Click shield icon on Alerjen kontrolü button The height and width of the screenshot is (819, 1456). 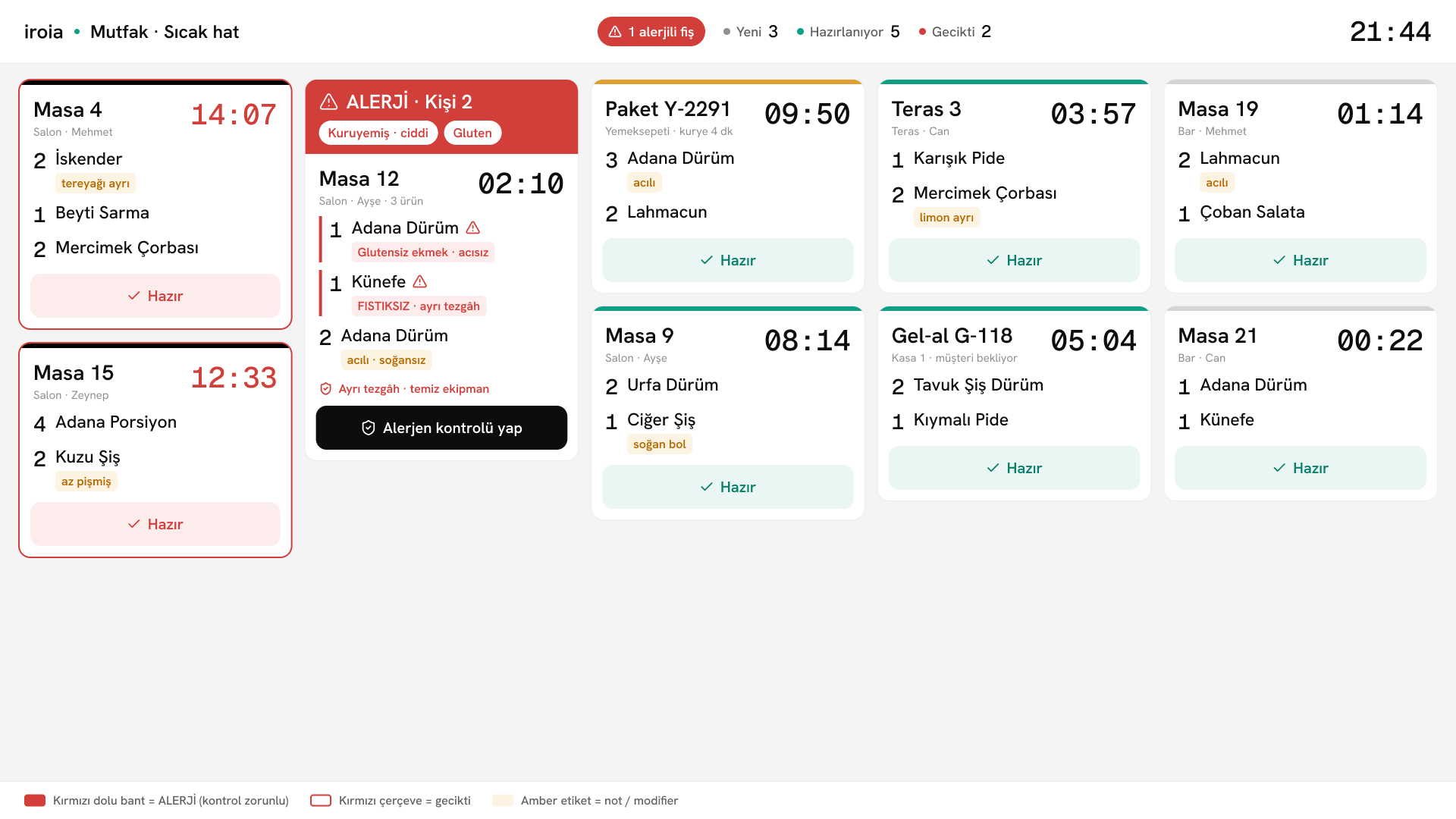coord(369,428)
